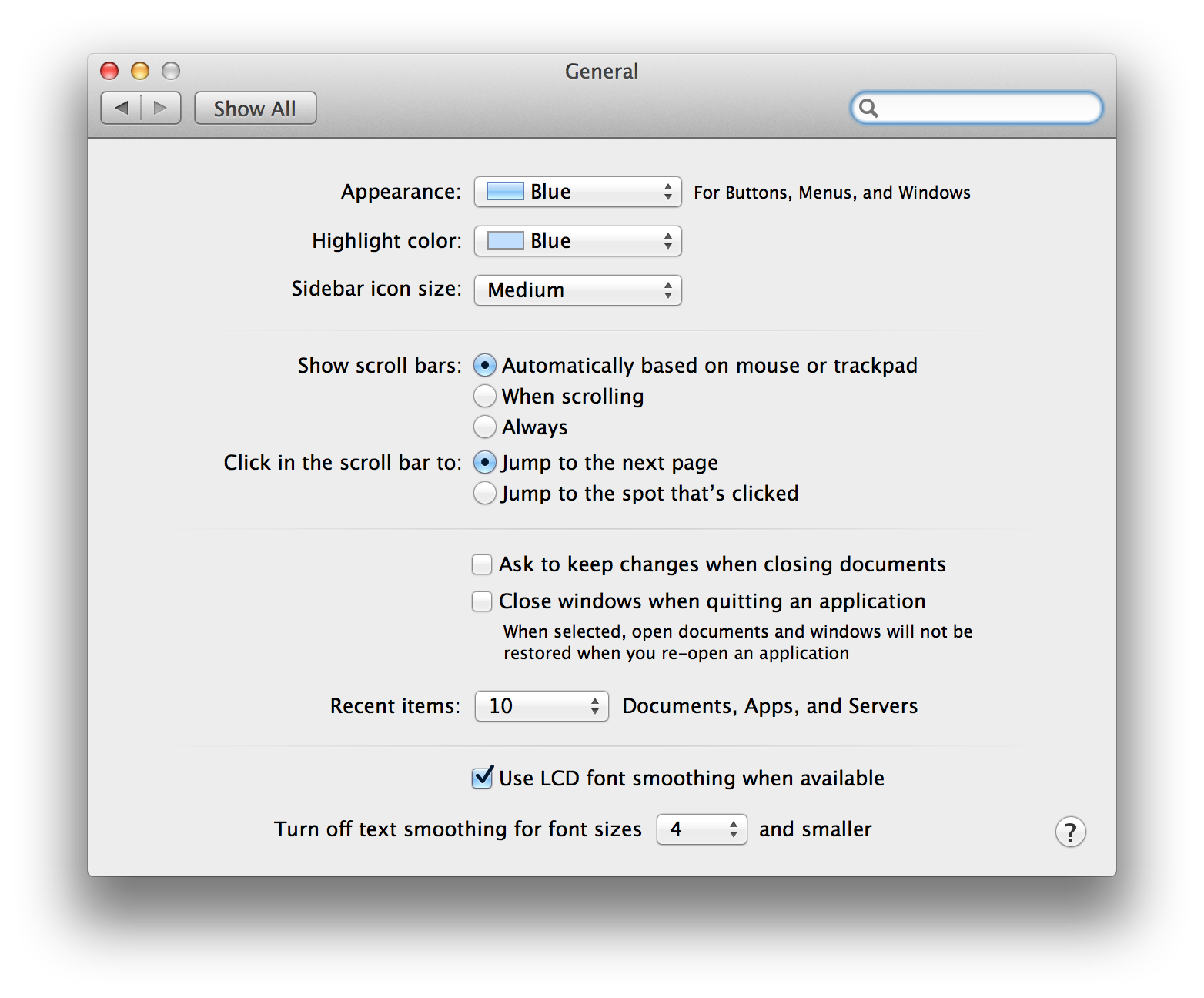The width and height of the screenshot is (1204, 998).
Task: Open the Appearance dropdown set to Blue
Action: [x=578, y=192]
